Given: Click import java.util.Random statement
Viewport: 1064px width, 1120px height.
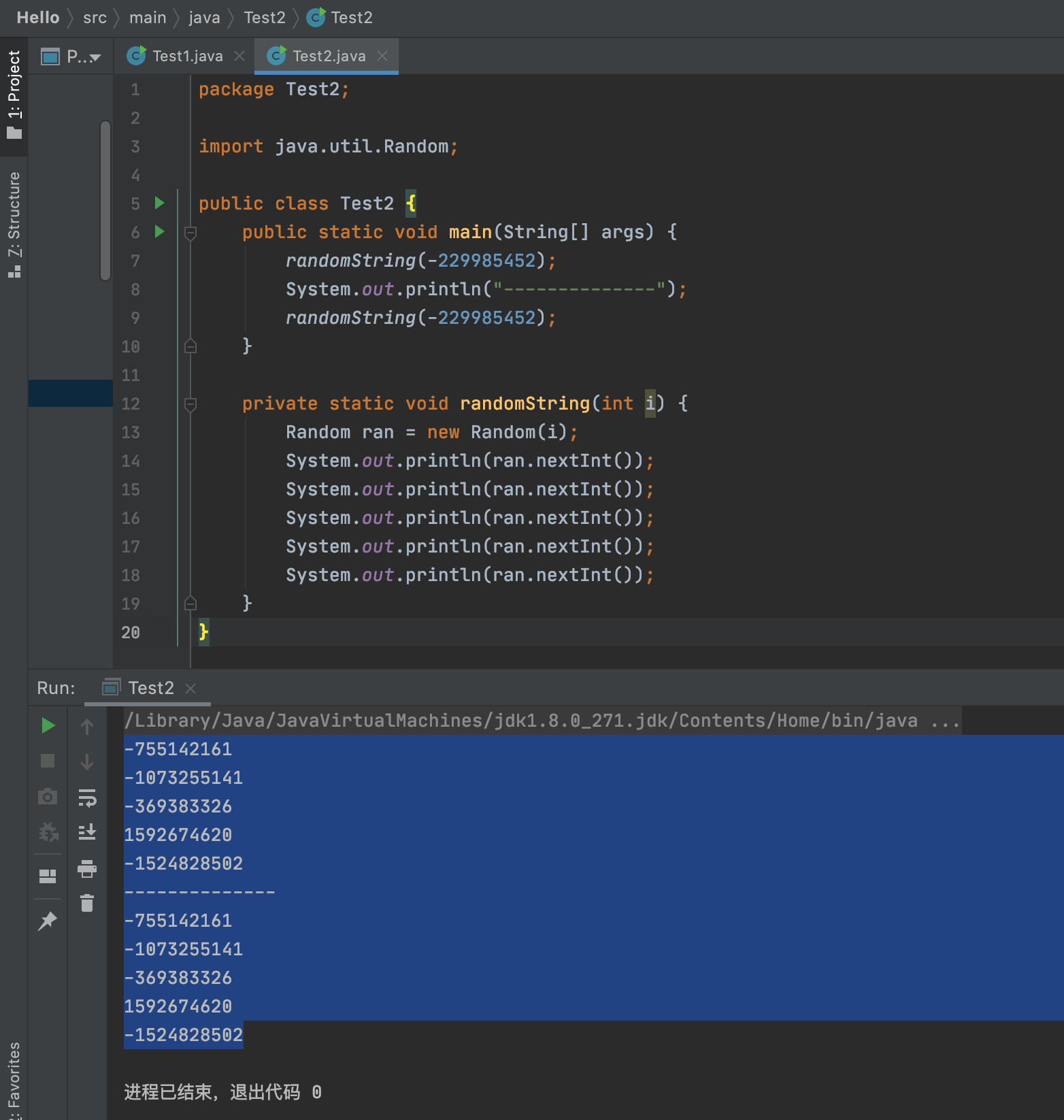Looking at the screenshot, I should pyautogui.click(x=329, y=146).
